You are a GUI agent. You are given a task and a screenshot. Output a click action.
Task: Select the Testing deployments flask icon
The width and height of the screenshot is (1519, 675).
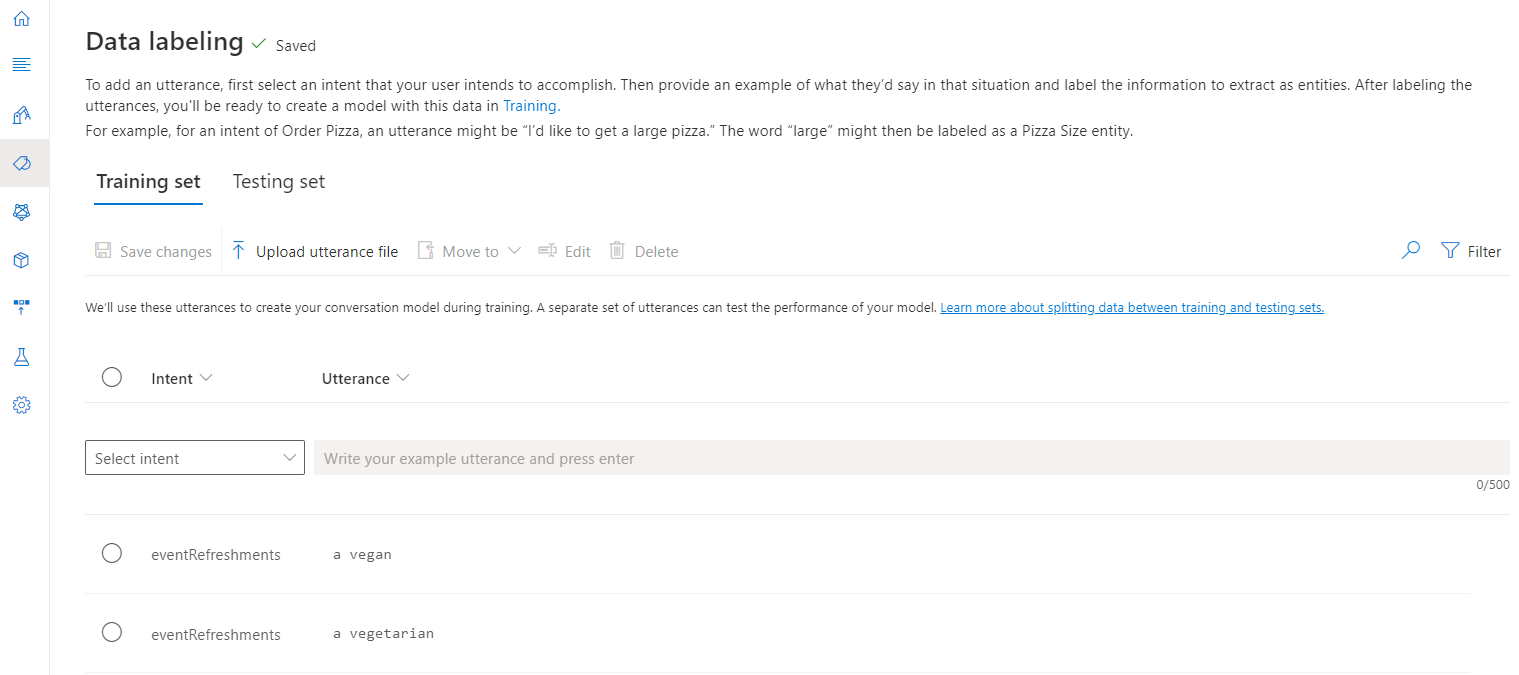click(x=22, y=356)
